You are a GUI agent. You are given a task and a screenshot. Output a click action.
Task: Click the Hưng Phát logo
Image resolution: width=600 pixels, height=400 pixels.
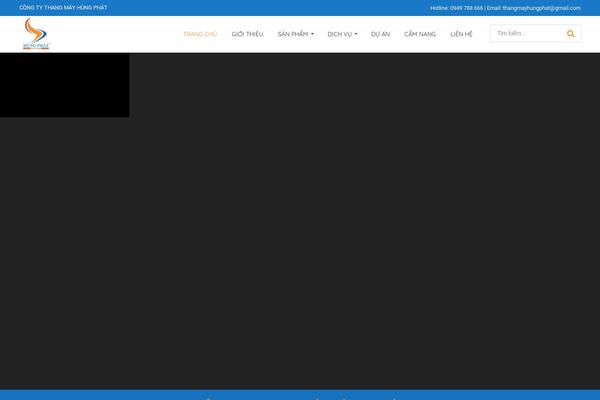tap(36, 34)
